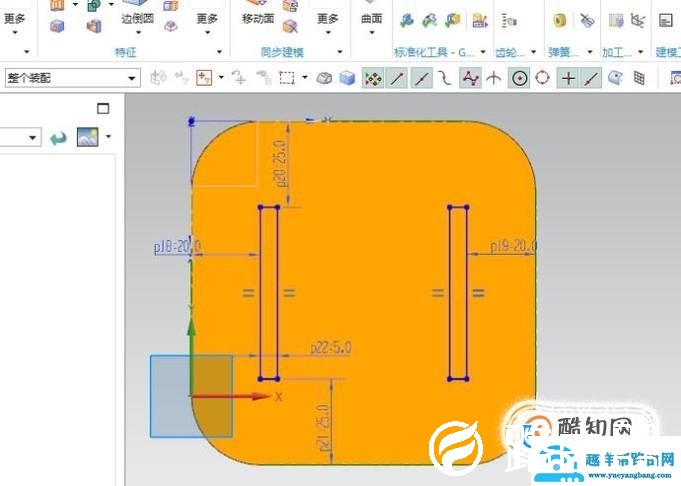Select the p21=25.0 vertical dimension
The image size is (681, 486).
[x=324, y=428]
